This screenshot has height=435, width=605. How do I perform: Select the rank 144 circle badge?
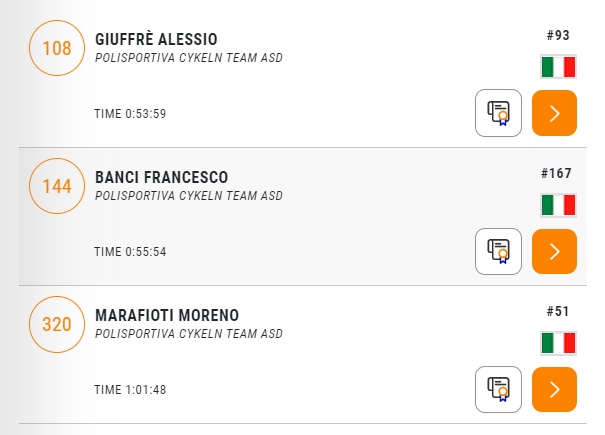tap(57, 186)
